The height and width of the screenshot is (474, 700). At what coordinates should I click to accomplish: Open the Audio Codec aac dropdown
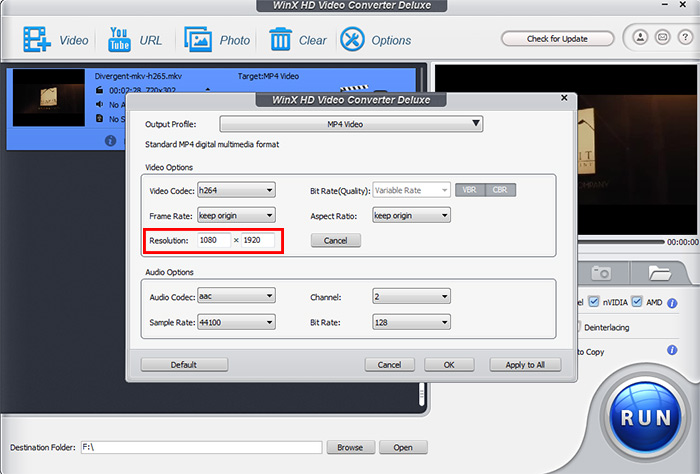click(x=236, y=296)
